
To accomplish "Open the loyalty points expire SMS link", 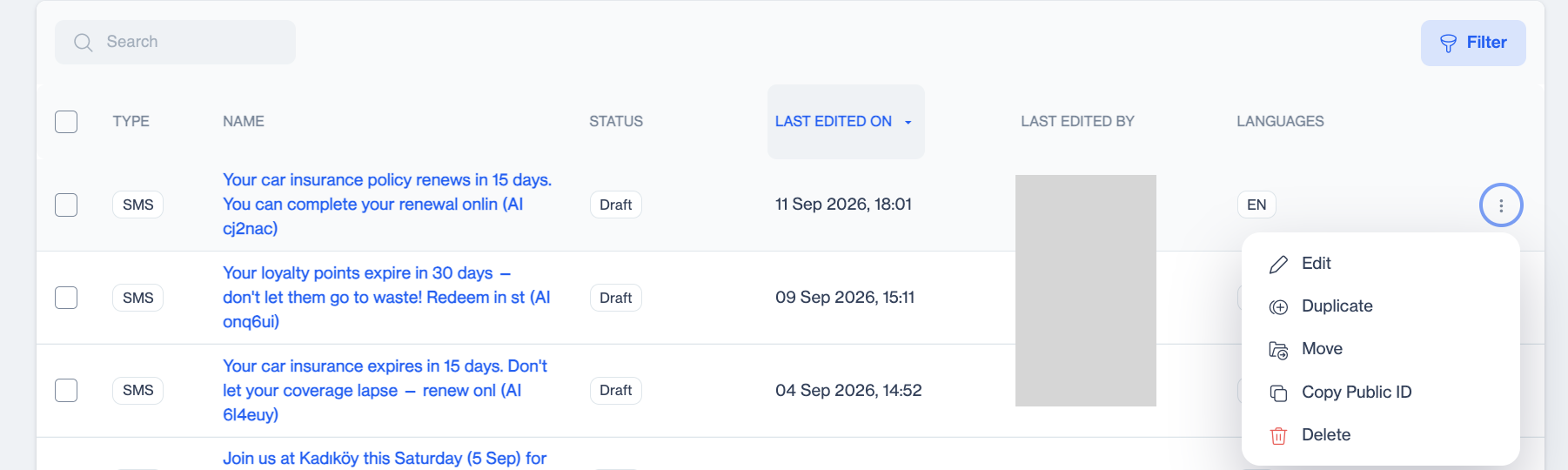I will click(x=386, y=298).
